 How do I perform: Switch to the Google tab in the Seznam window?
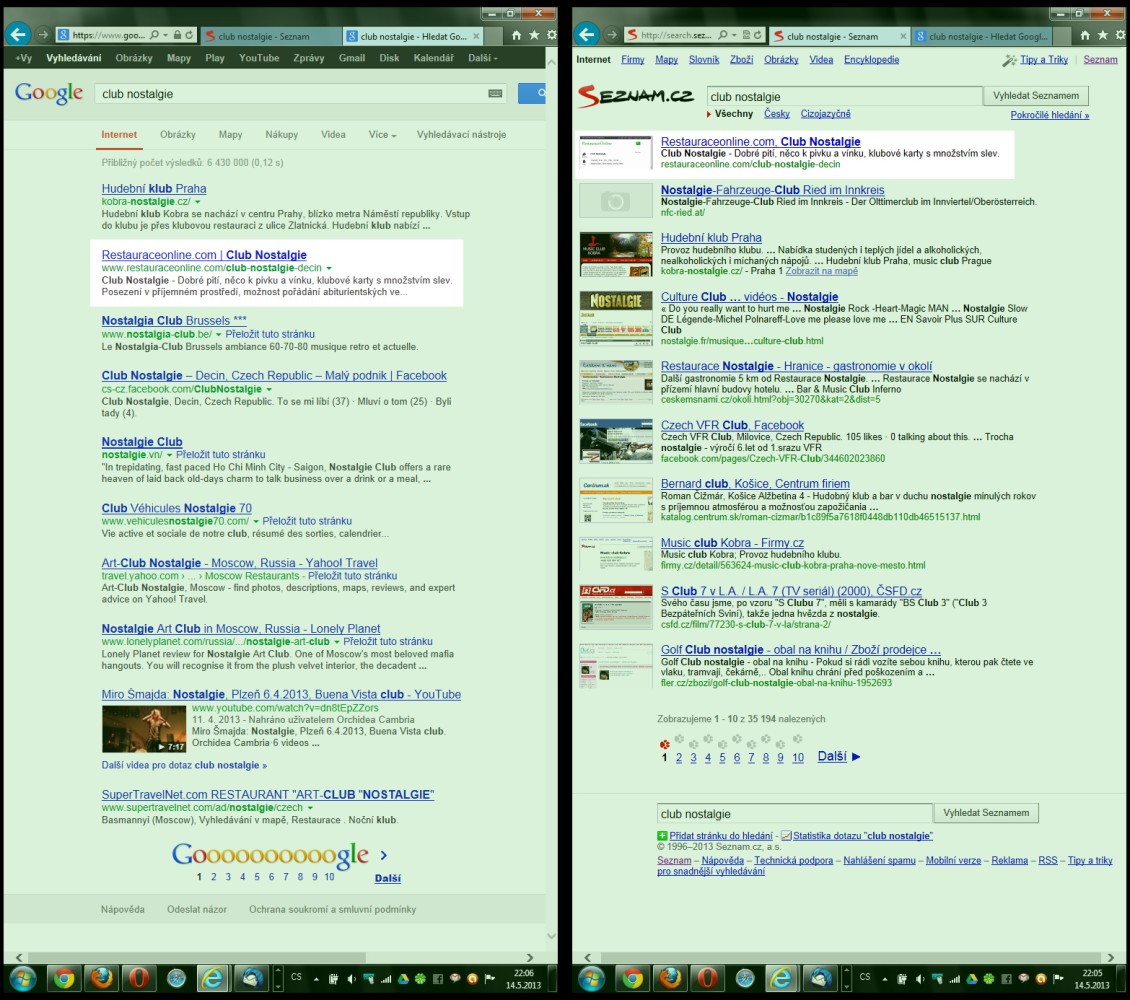pos(982,36)
